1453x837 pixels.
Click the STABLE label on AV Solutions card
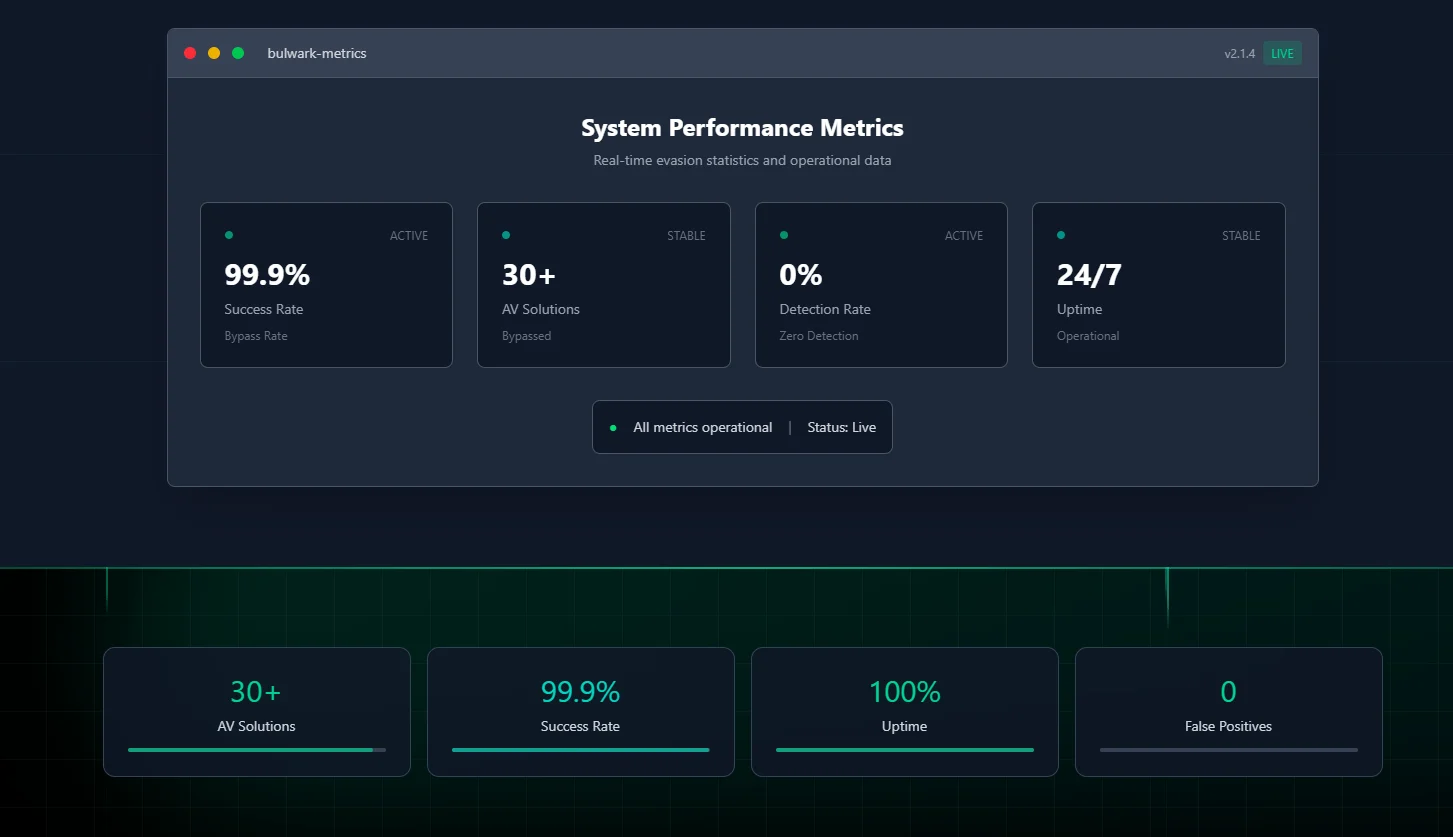point(686,236)
